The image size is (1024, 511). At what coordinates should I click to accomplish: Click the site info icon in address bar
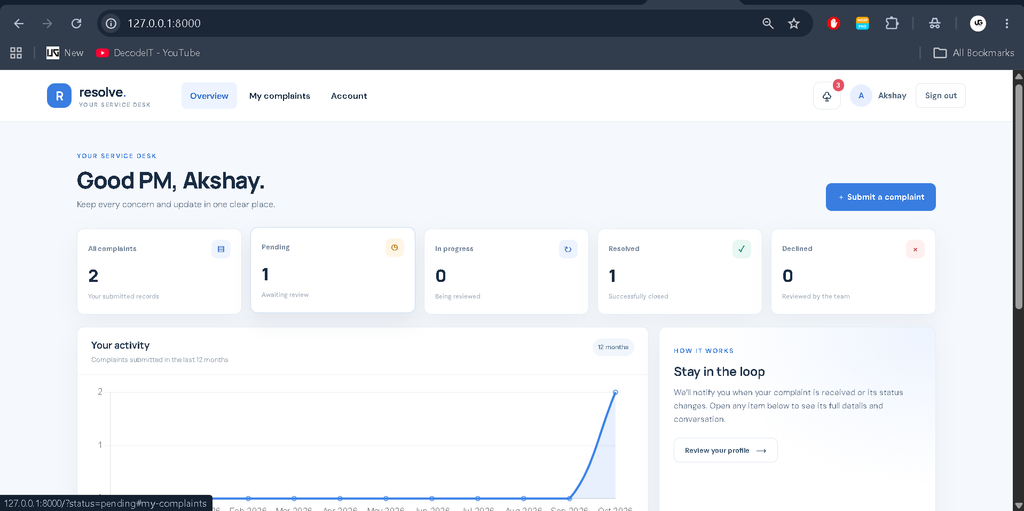[x=111, y=24]
